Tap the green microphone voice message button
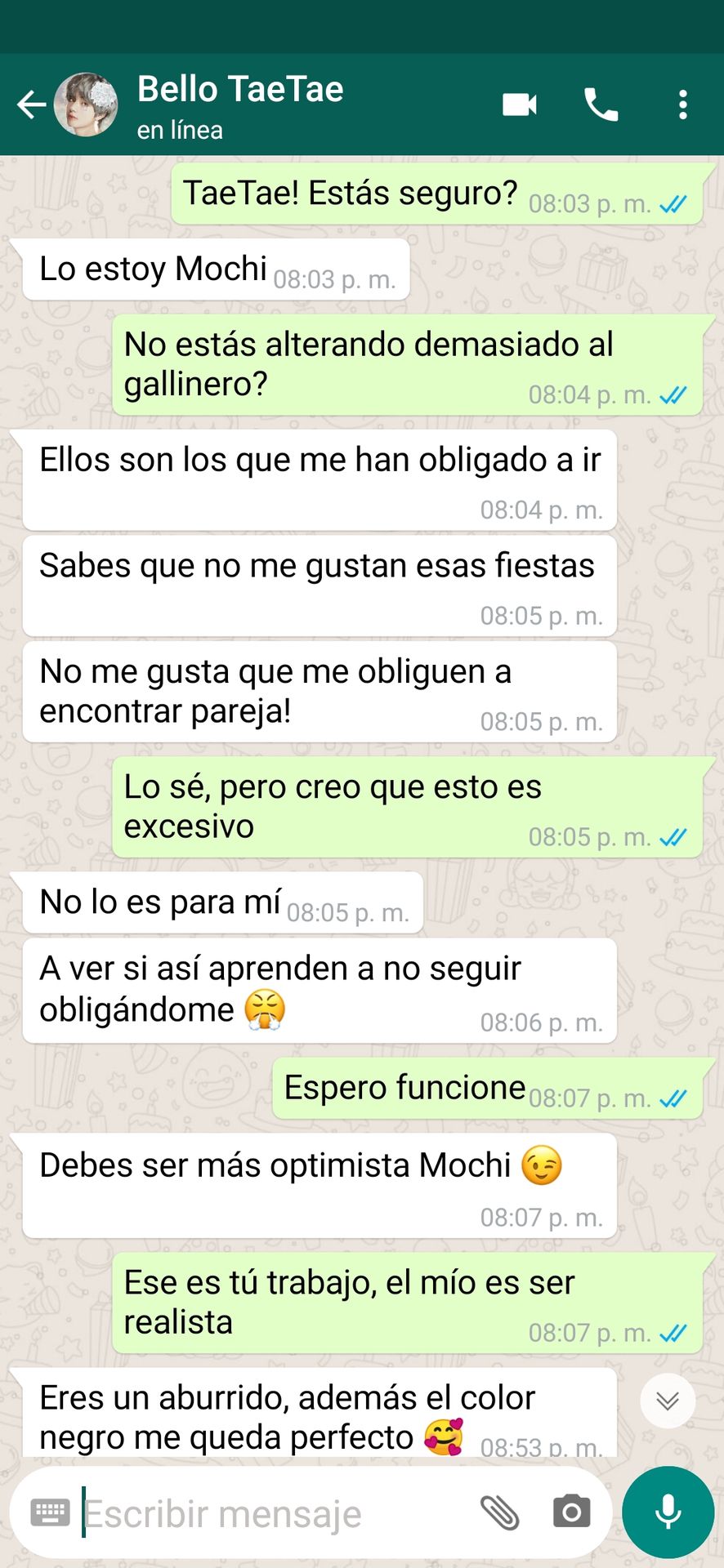 pyautogui.click(x=668, y=1512)
